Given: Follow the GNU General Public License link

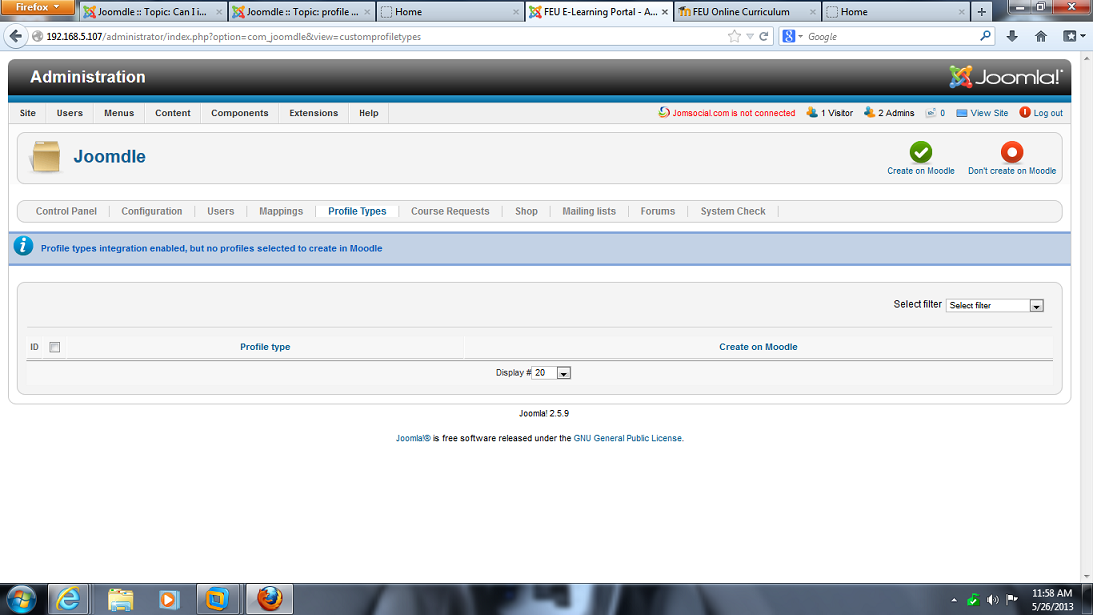Looking at the screenshot, I should click(x=627, y=438).
